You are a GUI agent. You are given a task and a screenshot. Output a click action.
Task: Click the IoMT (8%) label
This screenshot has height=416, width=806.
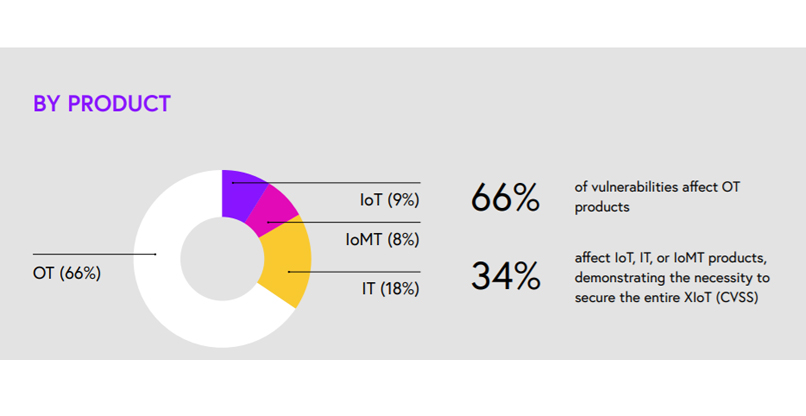click(x=382, y=239)
